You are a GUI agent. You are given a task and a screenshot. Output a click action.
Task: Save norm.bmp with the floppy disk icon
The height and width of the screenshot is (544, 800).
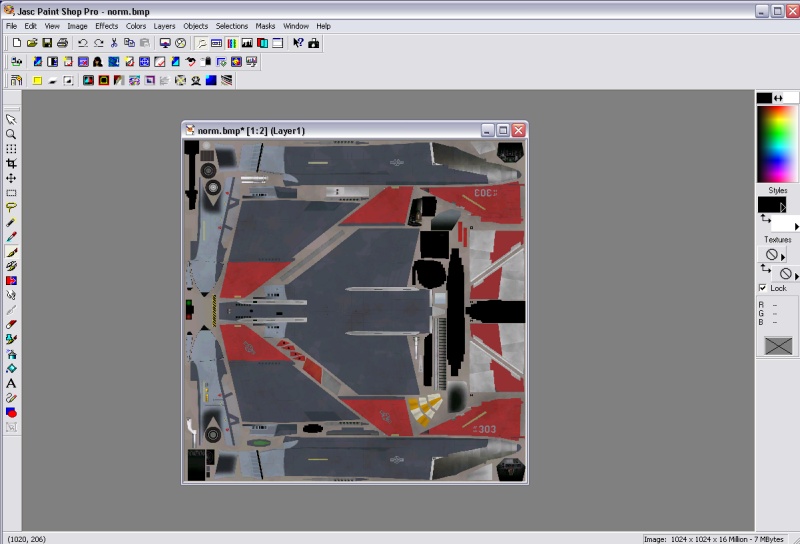tap(47, 43)
